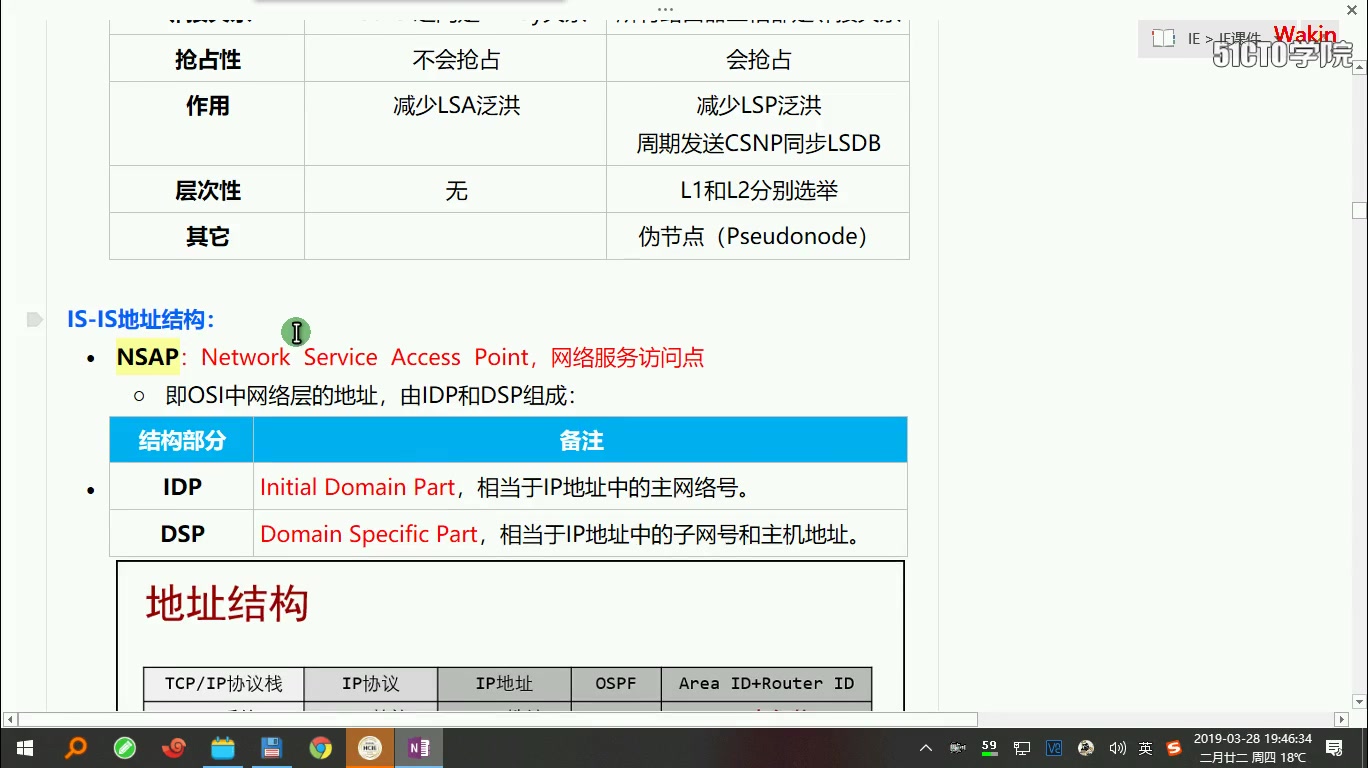
Task: Click the text 'Network Service Access Point'
Action: [x=365, y=357]
